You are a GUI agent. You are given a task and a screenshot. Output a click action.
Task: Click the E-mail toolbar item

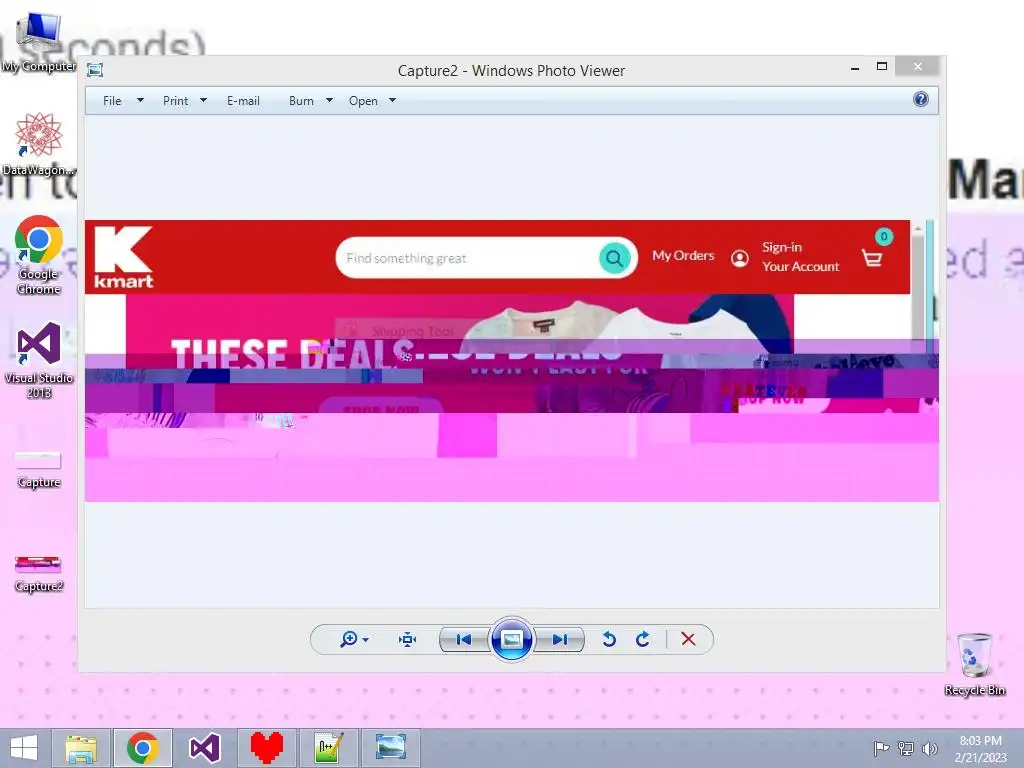click(x=243, y=101)
